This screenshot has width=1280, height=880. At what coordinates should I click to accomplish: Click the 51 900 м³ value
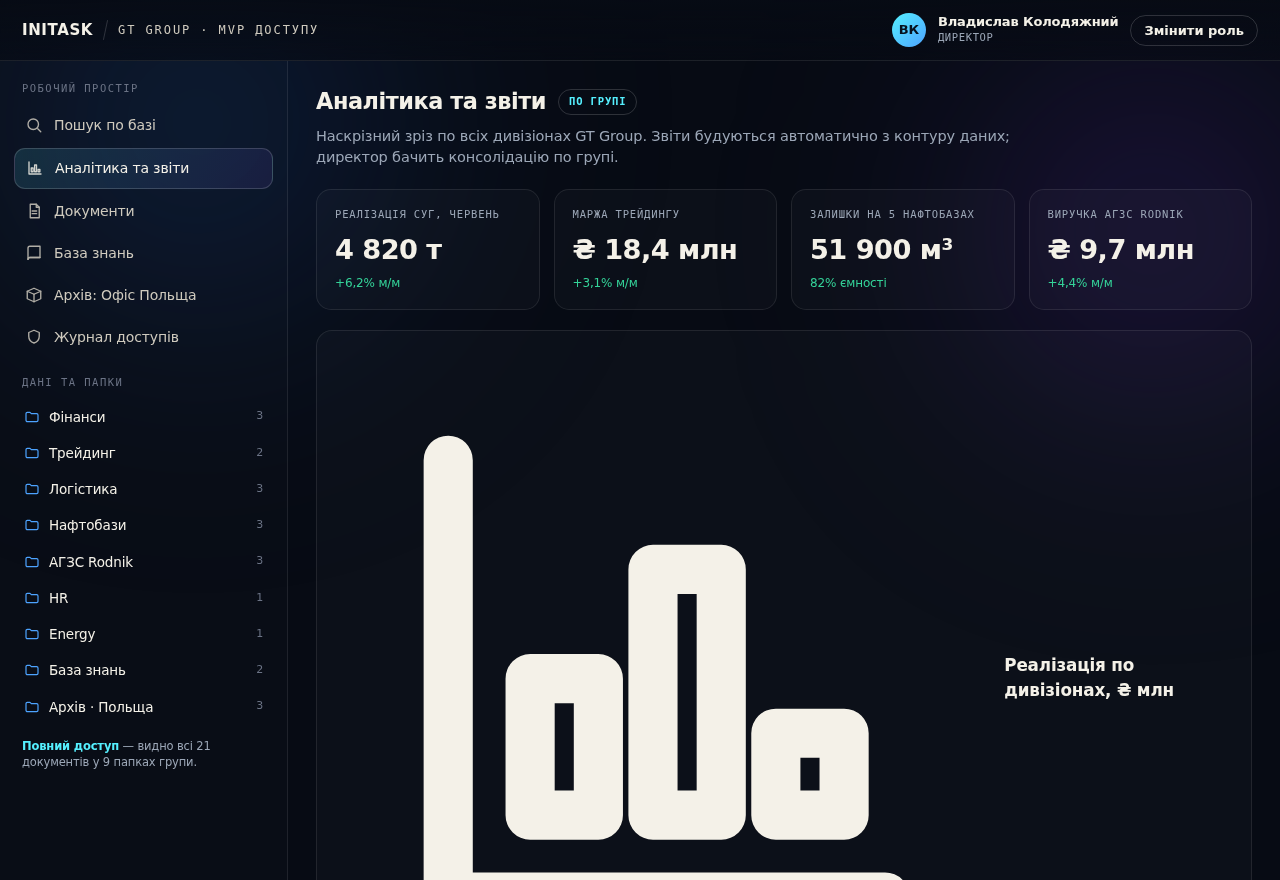pyautogui.click(x=881, y=249)
